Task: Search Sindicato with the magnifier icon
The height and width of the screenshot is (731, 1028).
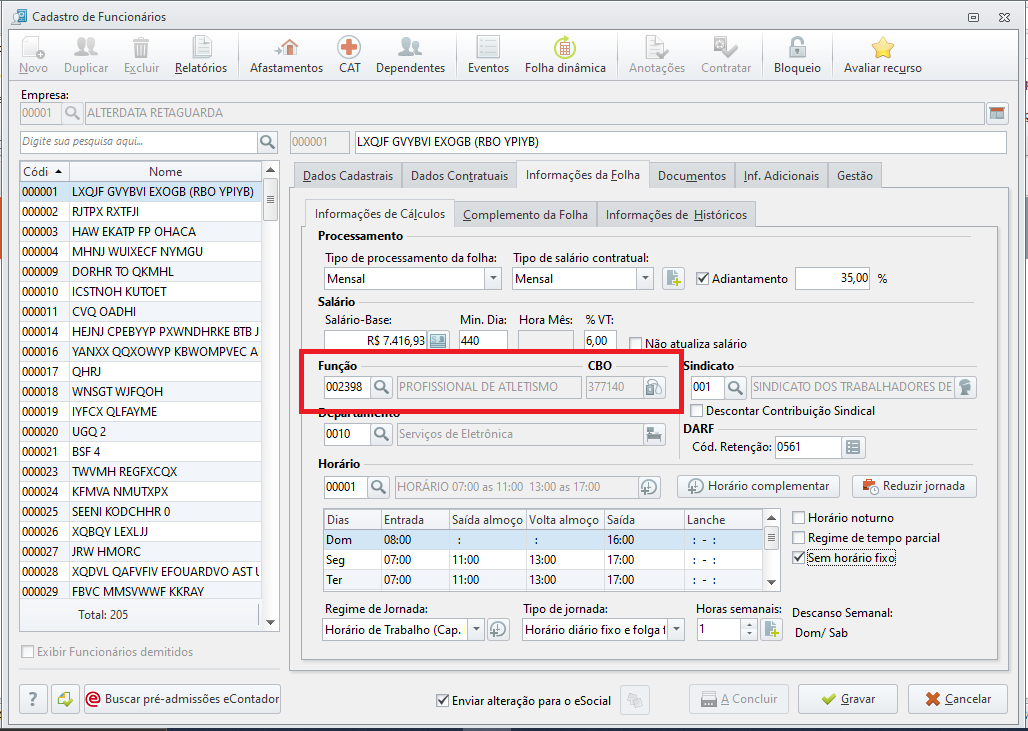Action: point(735,387)
